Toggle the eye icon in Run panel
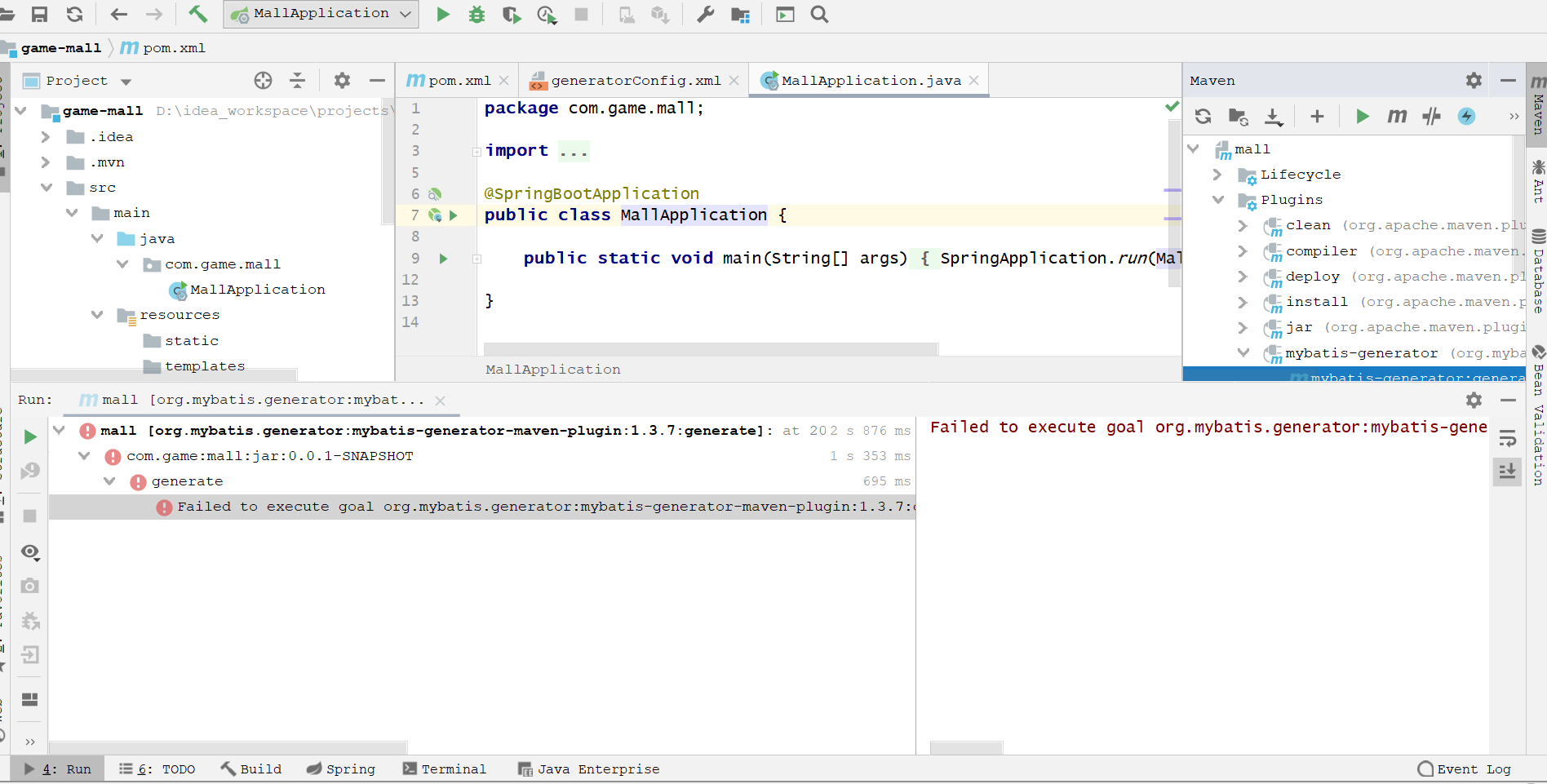This screenshot has width=1547, height=784. (30, 552)
